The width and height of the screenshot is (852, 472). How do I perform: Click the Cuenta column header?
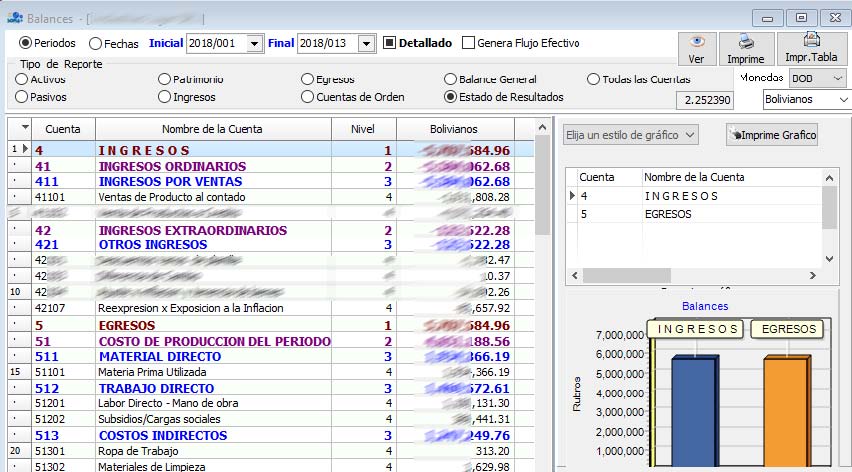point(63,129)
